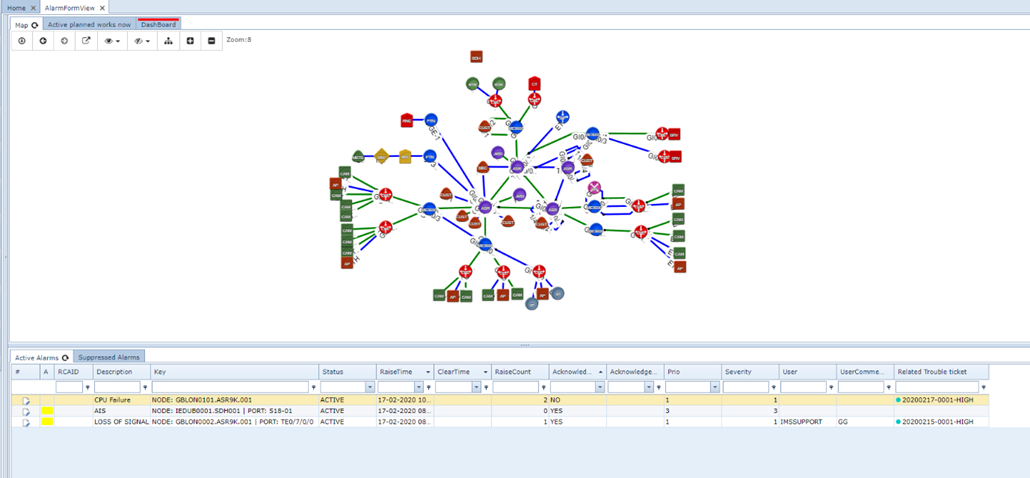The width and height of the screenshot is (1030, 478).
Task: Expand the Status filter dropdown
Action: (x=370, y=387)
